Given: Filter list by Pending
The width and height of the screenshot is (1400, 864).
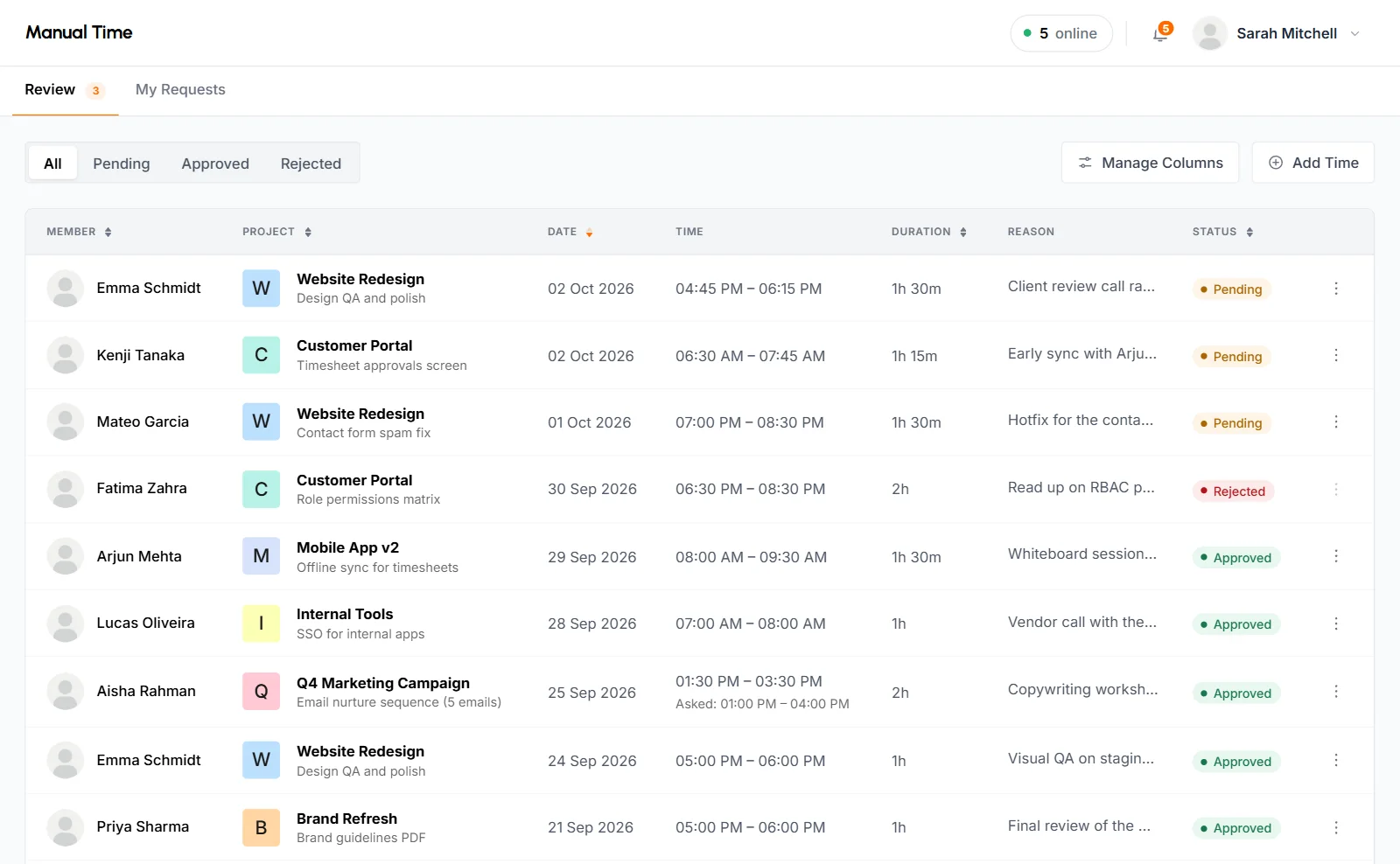Looking at the screenshot, I should [122, 164].
